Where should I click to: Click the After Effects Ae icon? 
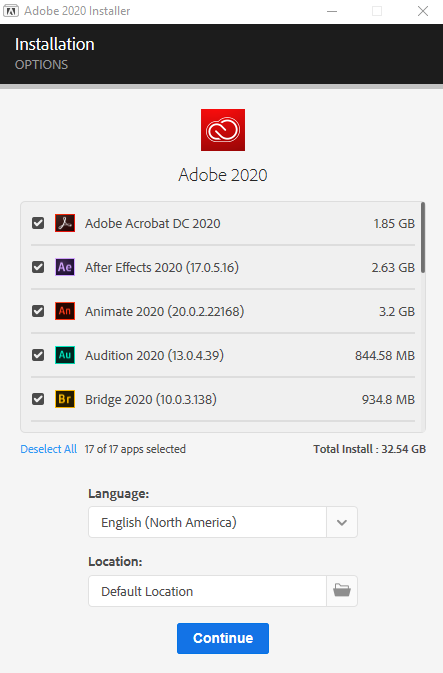click(x=65, y=267)
